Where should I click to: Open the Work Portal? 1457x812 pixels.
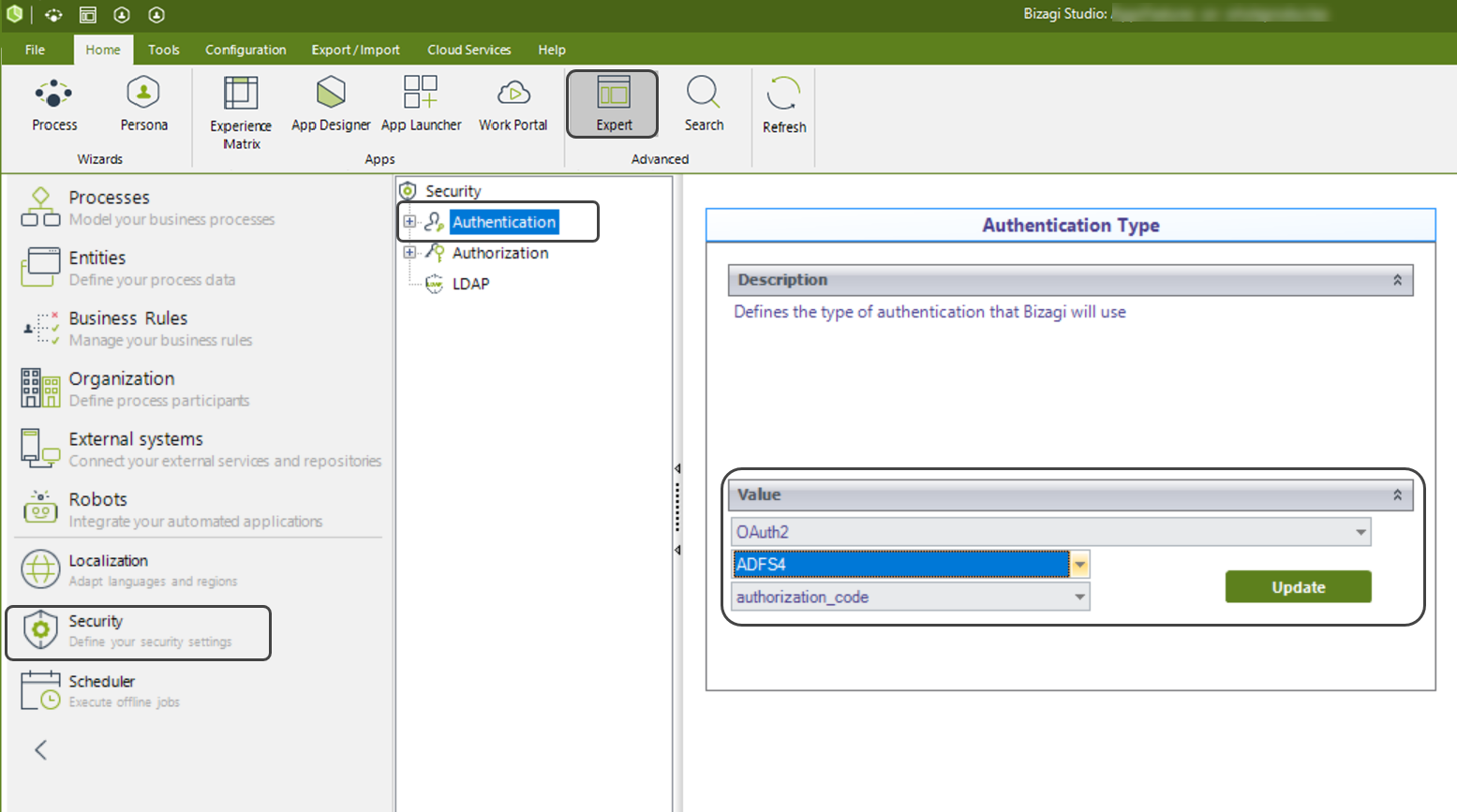(x=513, y=105)
